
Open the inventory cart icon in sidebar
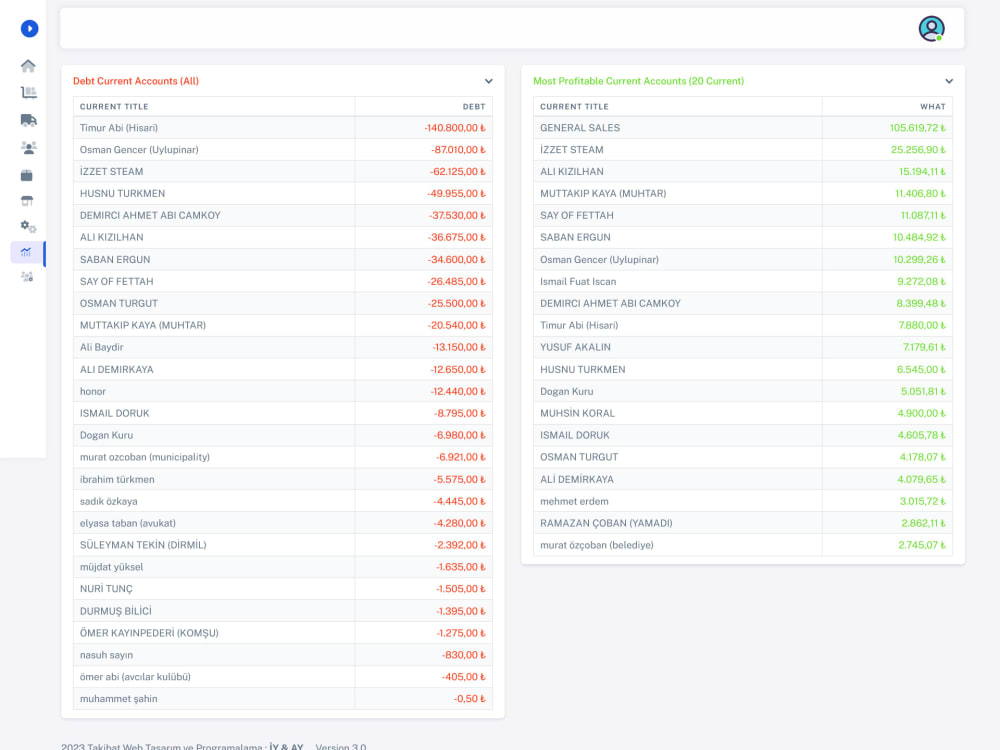29,93
